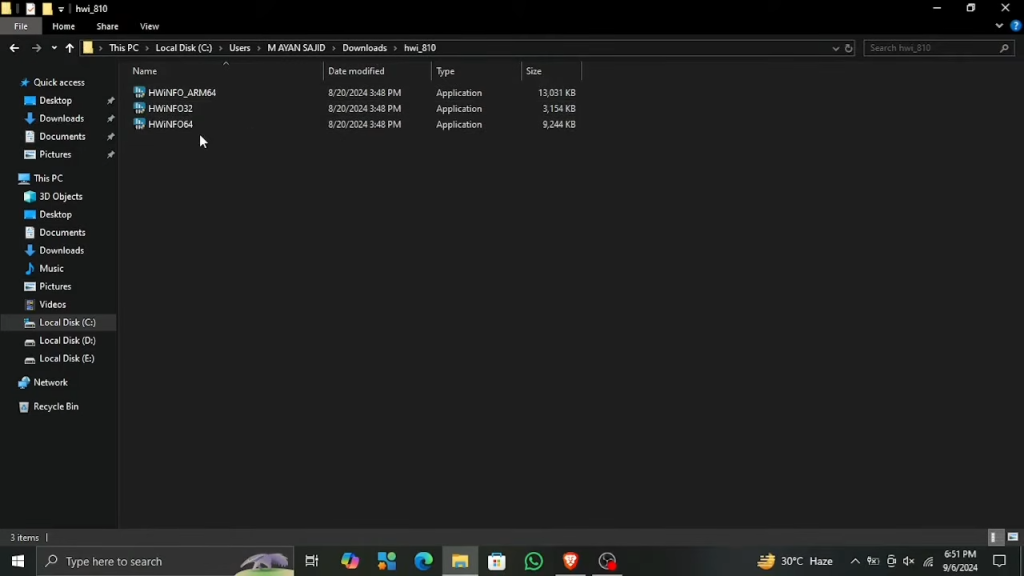Expand the ribbon with chevron arrow
Screen dimensions: 1024x576
click(x=999, y=26)
